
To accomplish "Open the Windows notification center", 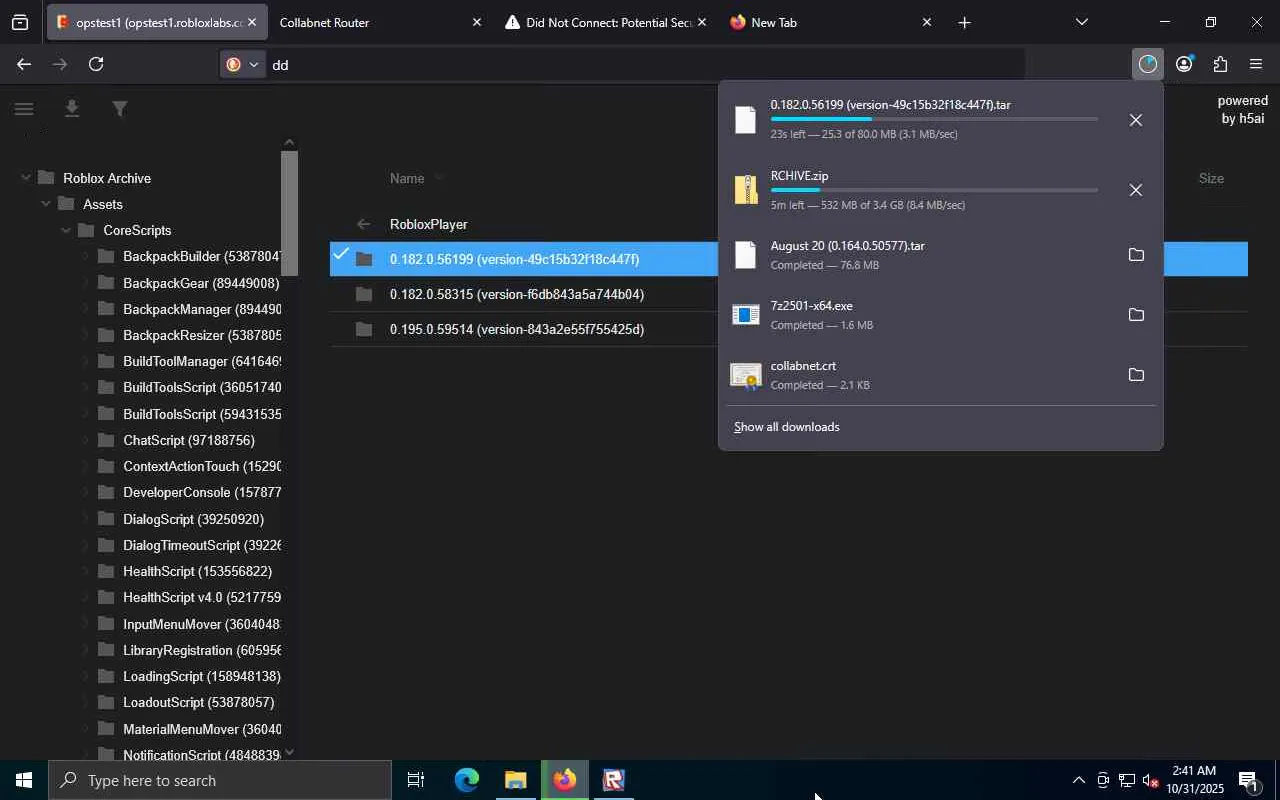I will (1248, 780).
